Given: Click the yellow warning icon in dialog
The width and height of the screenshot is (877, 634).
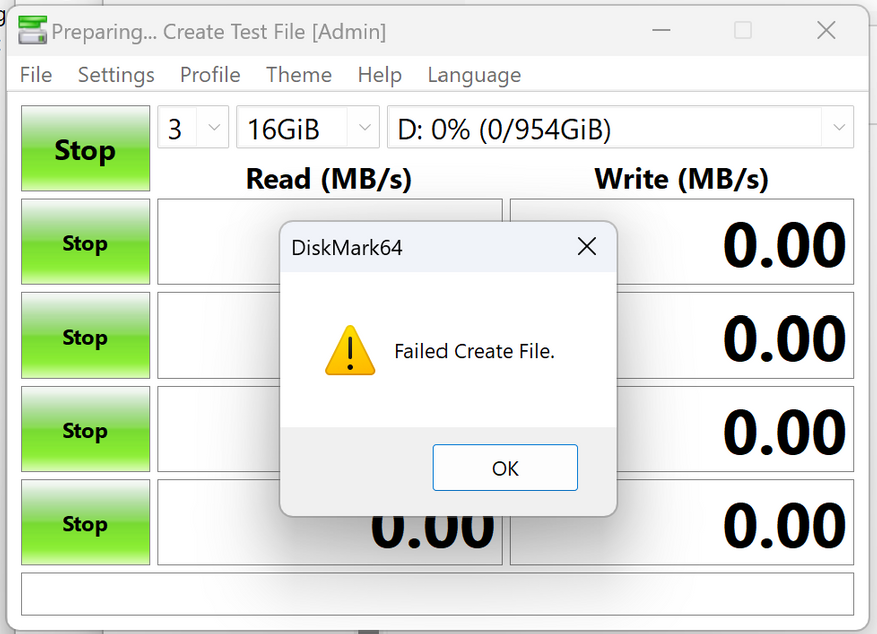Looking at the screenshot, I should click(x=350, y=351).
